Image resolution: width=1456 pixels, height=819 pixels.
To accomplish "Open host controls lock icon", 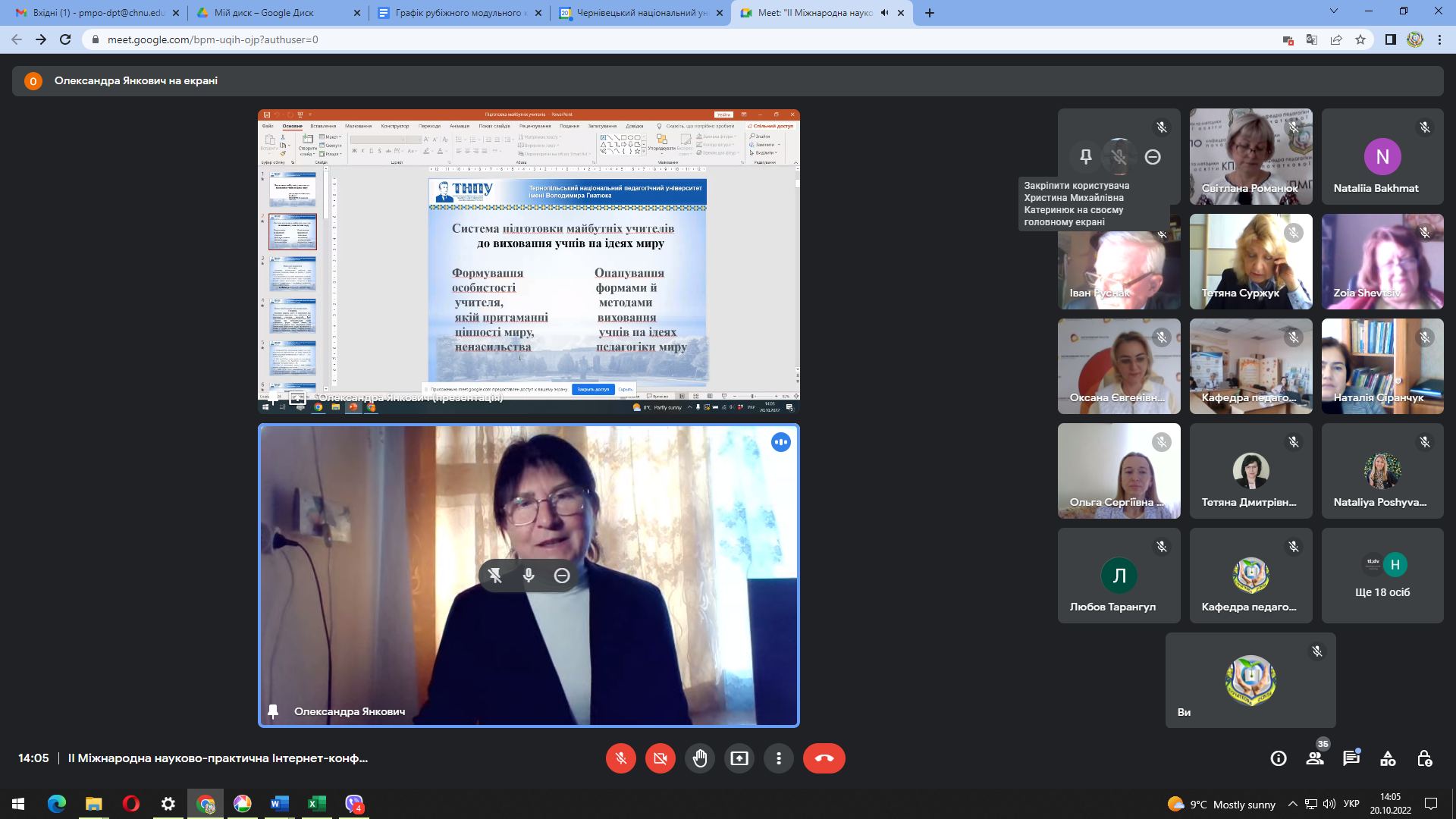I will click(1424, 758).
